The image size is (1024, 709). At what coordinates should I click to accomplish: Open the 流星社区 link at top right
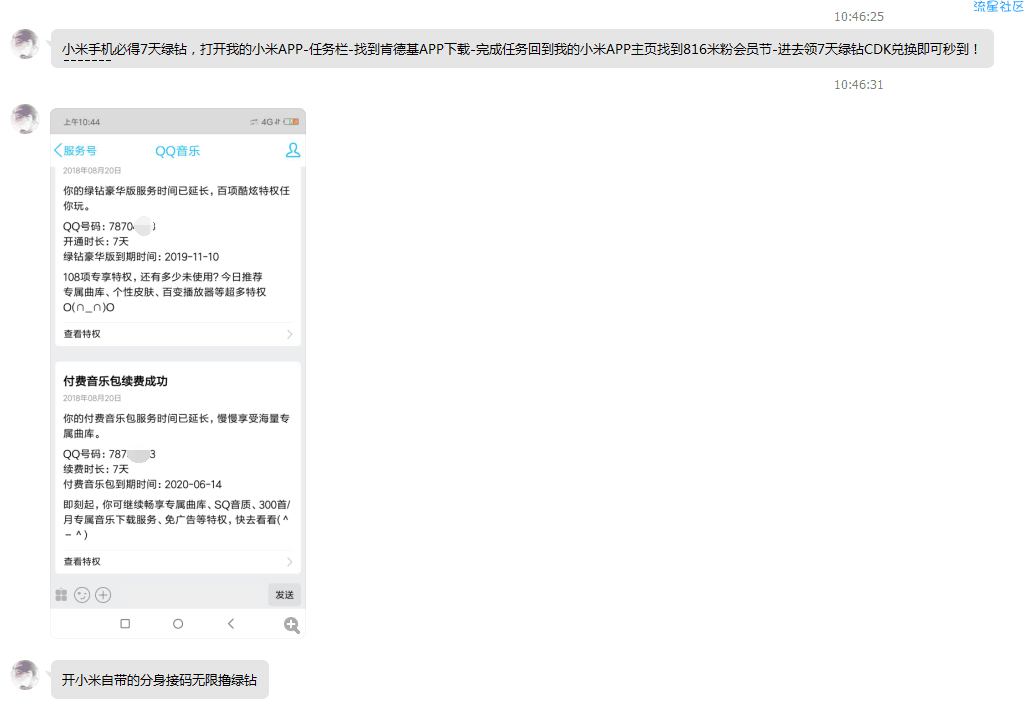[998, 6]
